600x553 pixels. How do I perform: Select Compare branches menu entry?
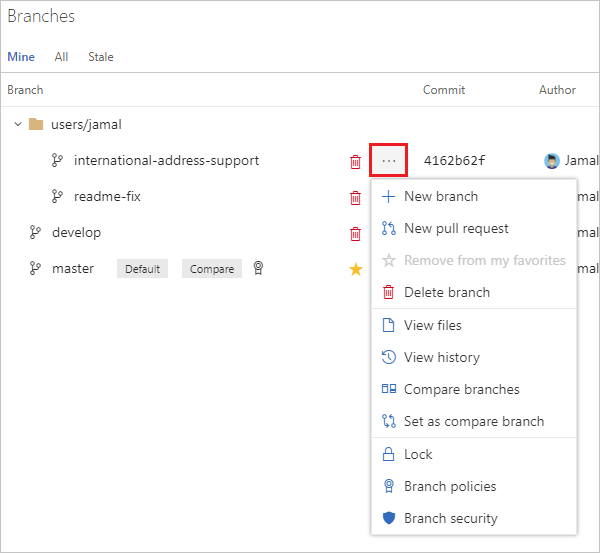pos(474,390)
